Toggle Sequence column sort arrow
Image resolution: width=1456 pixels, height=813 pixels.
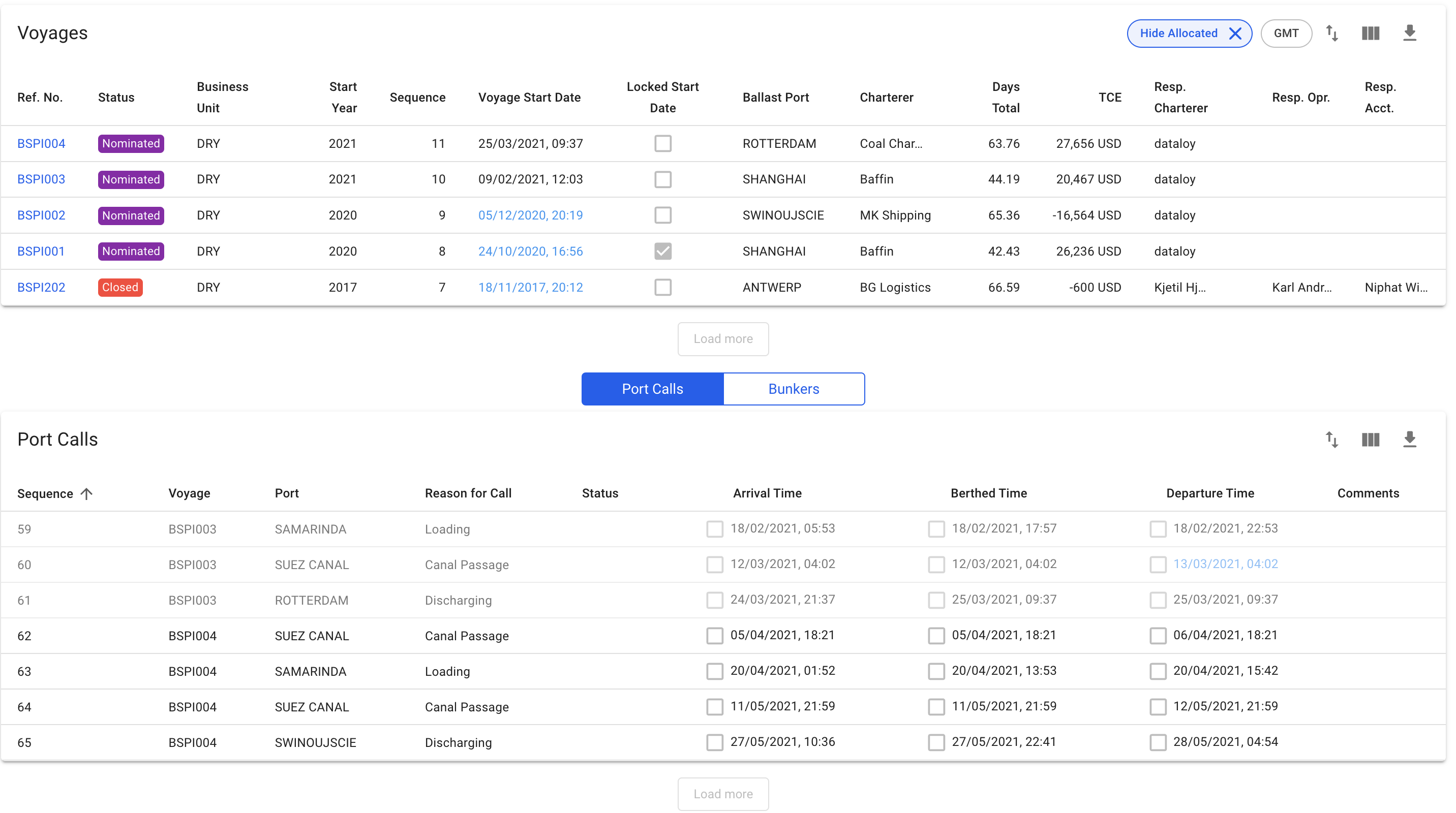(86, 494)
